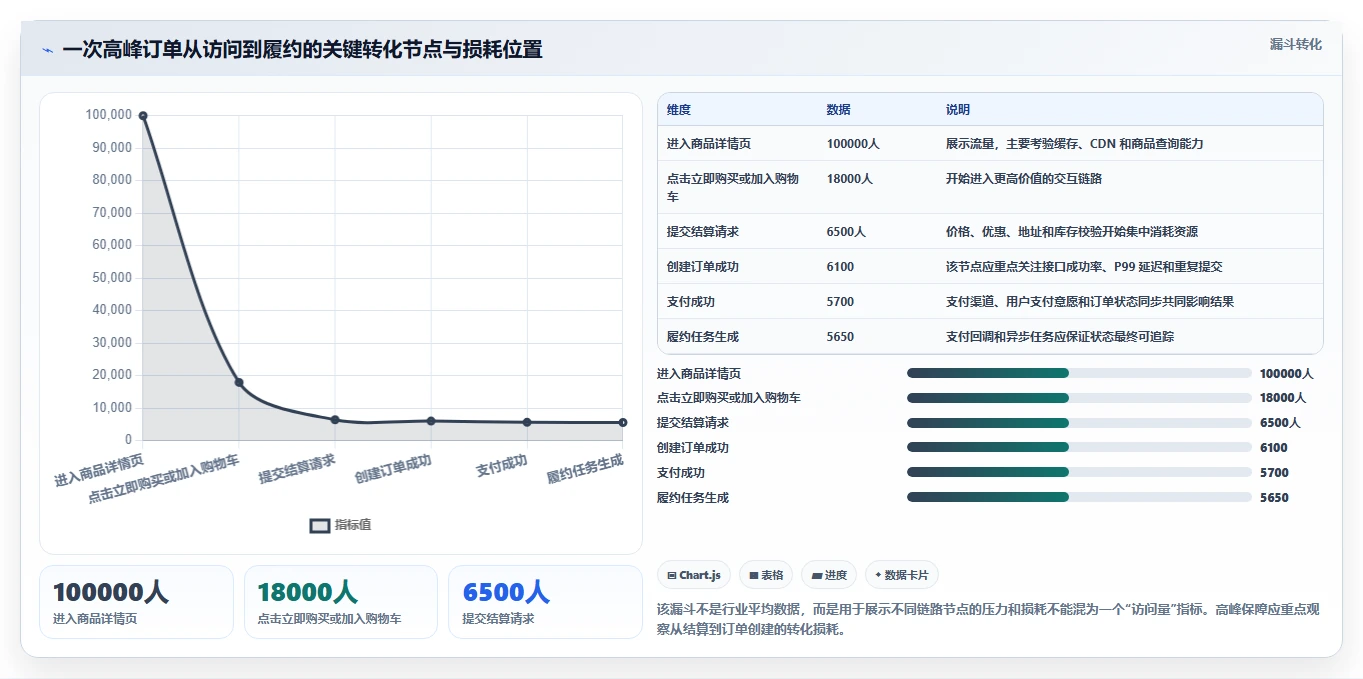1363x679 pixels.
Task: Open the 100000人 data card
Action: 136,602
